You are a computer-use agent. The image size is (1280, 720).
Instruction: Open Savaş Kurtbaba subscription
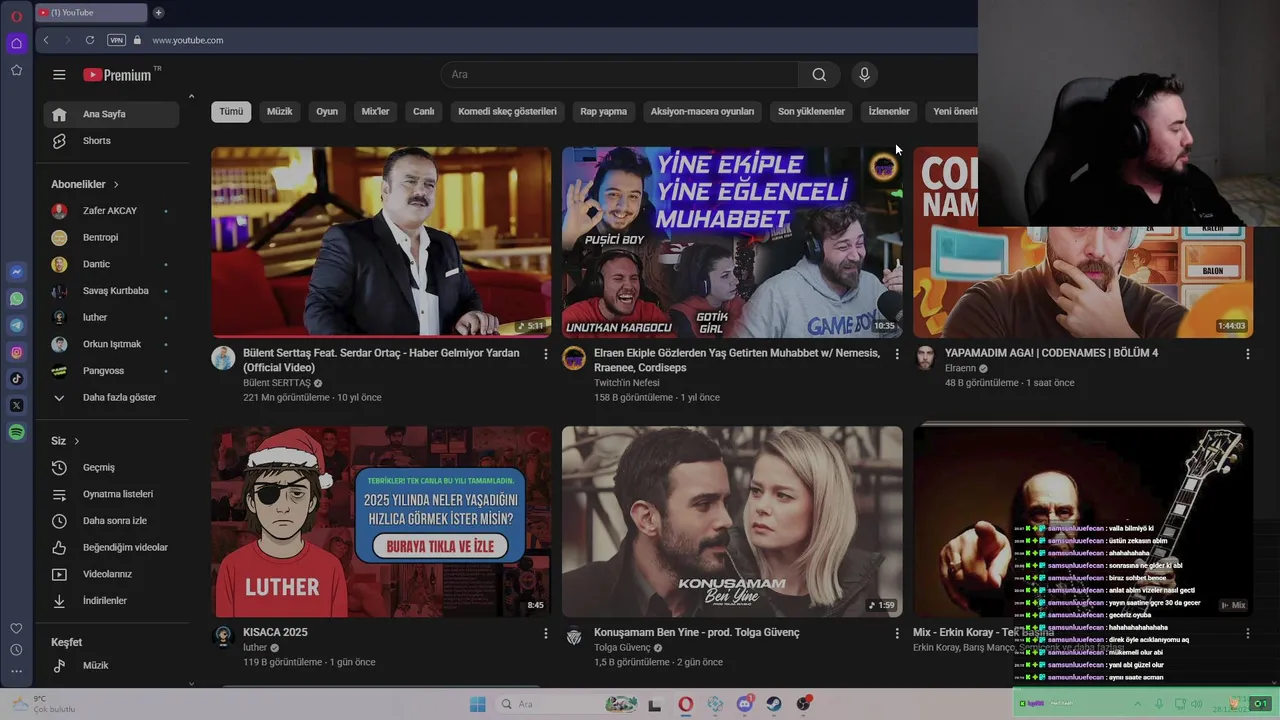tap(111, 291)
